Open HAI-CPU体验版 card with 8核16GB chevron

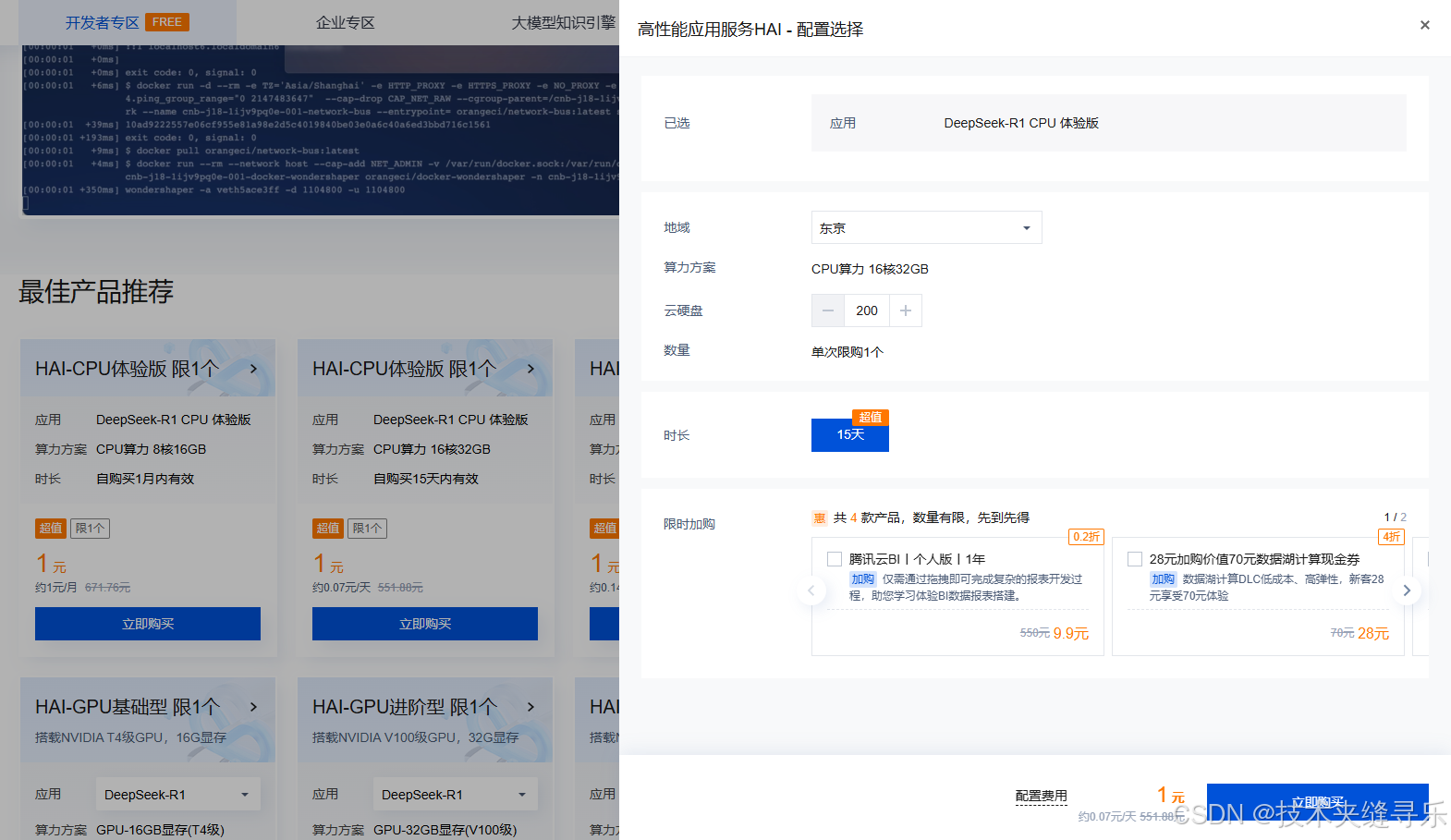(253, 369)
